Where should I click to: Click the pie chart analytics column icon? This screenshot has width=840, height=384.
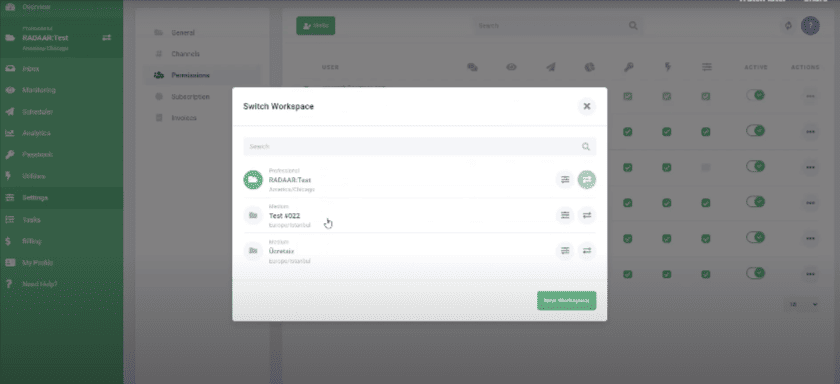pyautogui.click(x=589, y=67)
